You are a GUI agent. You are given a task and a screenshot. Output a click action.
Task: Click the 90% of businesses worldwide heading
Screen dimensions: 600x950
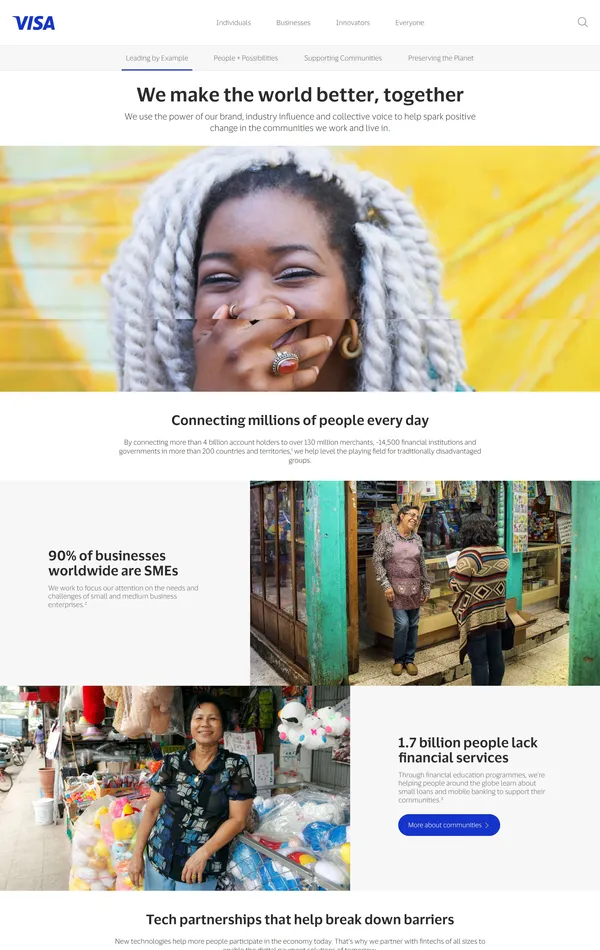tap(113, 563)
